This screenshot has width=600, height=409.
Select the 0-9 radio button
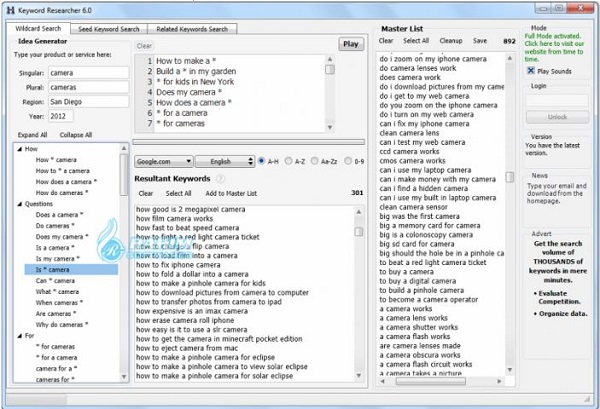tap(348, 161)
